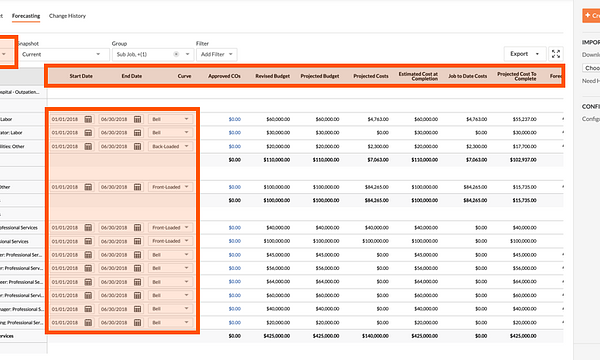Open $0.00 Approved COs link in $45,000.00 row

point(235,255)
